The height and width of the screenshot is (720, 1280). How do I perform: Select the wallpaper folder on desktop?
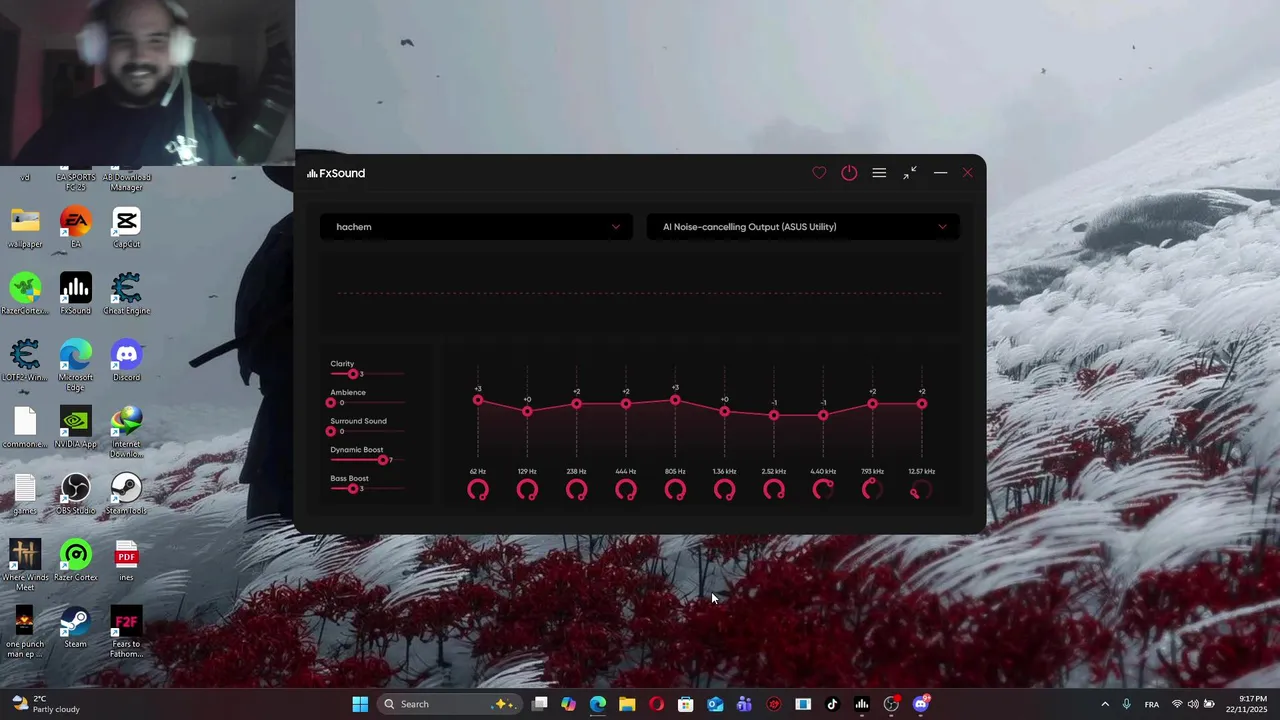tap(25, 228)
